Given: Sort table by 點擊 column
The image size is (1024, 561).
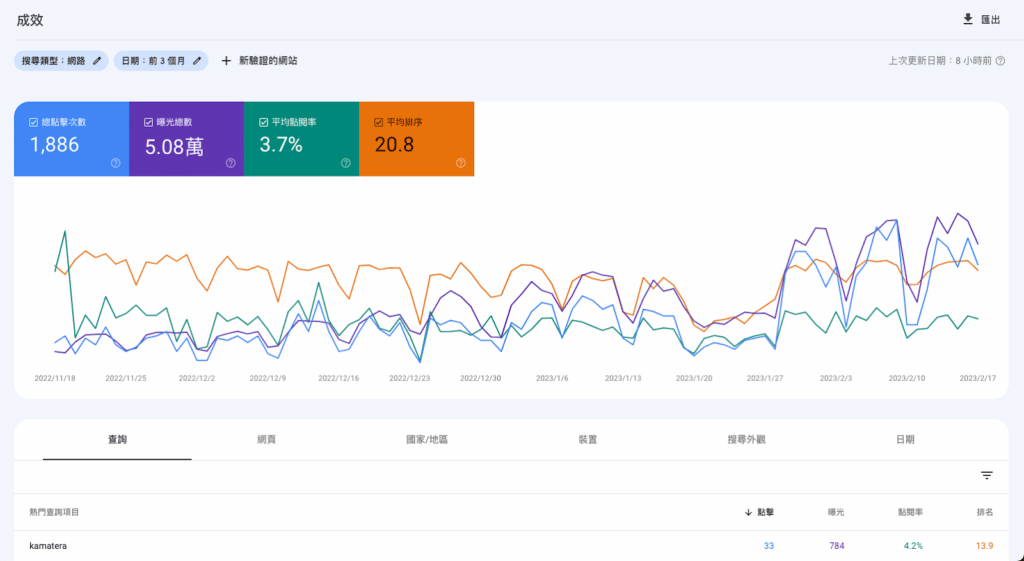Looking at the screenshot, I should 765,513.
